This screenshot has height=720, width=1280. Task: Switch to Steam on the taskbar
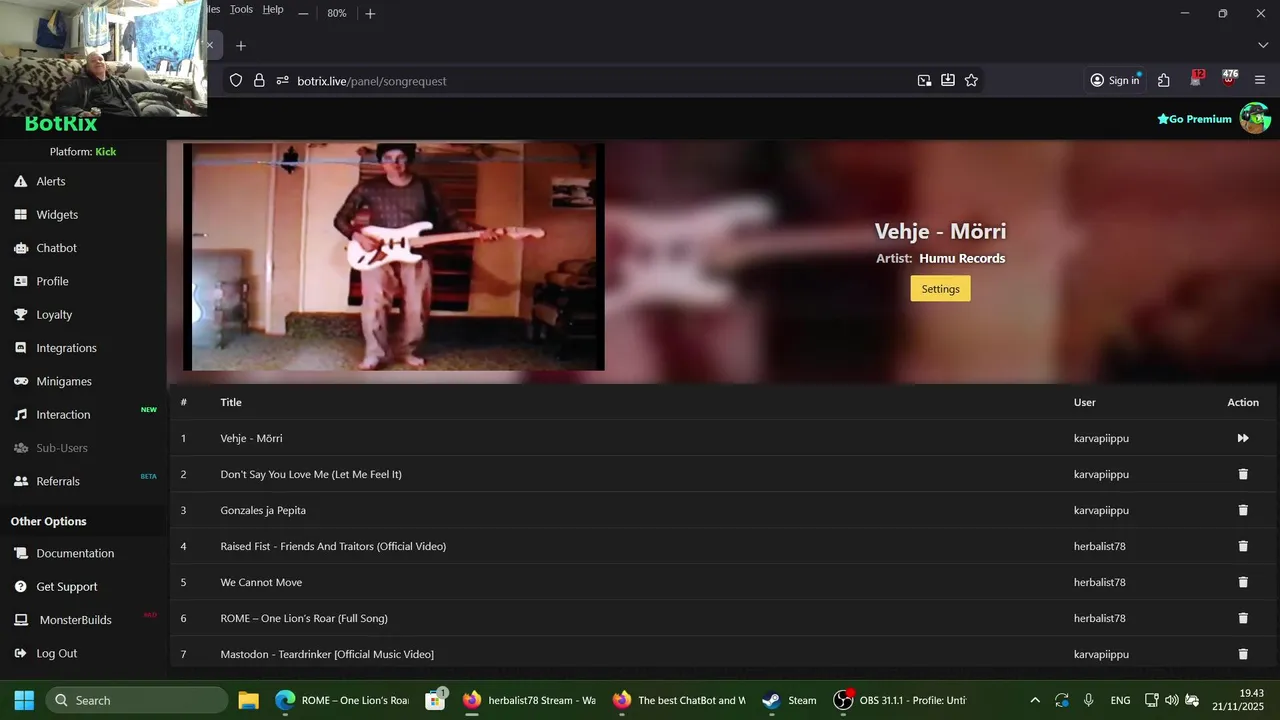pyautogui.click(x=790, y=700)
